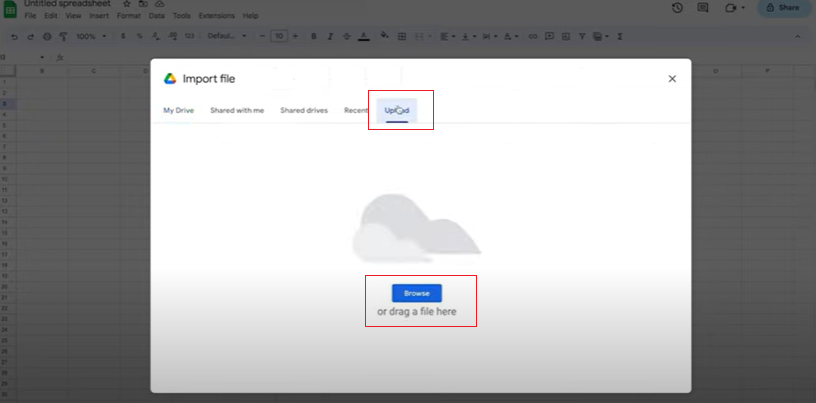Image resolution: width=816 pixels, height=403 pixels.
Task: Click the Untitled spreadsheet title
Action: pos(67,4)
